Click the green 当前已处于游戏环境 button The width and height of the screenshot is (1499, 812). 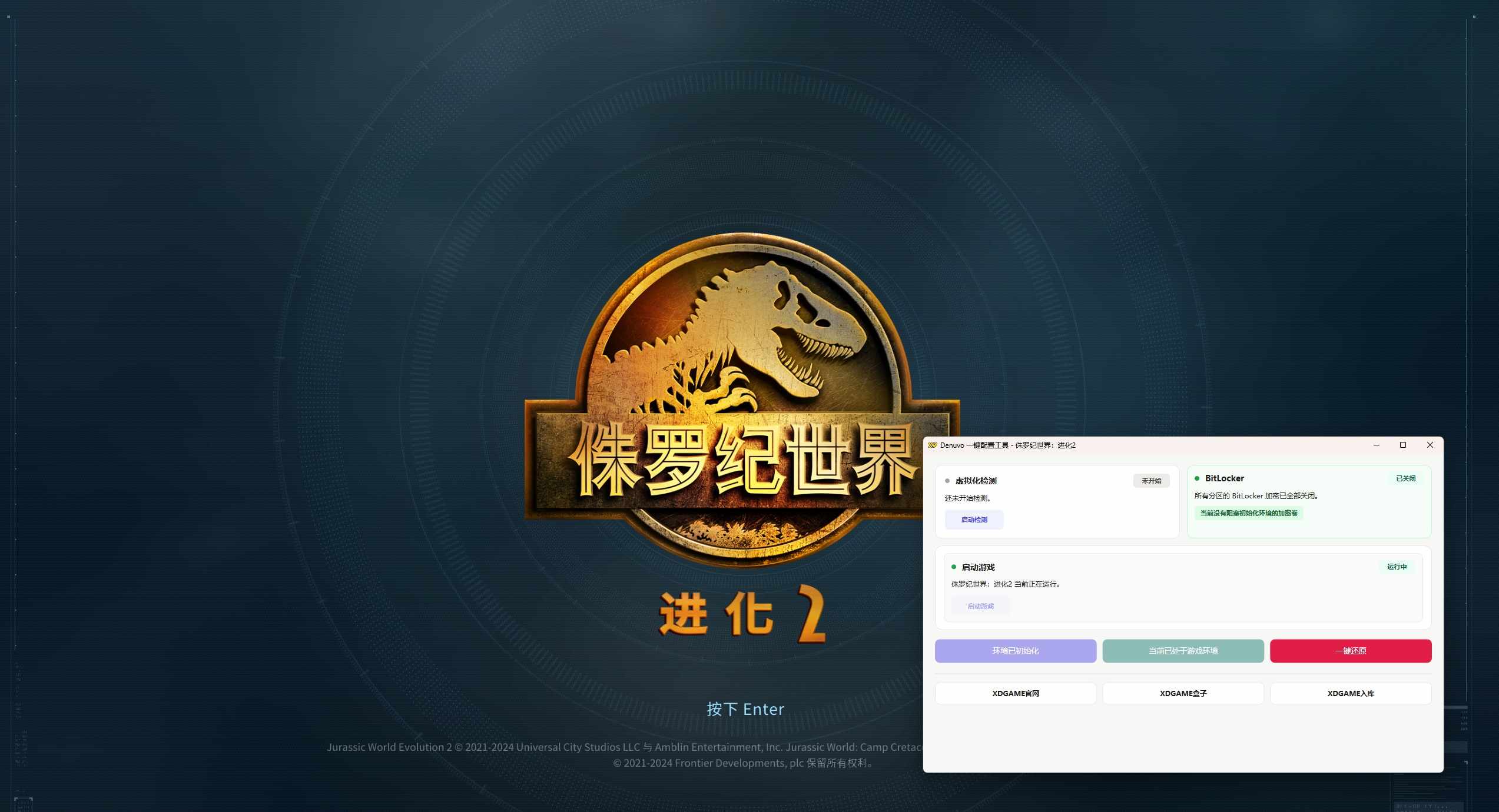tap(1183, 651)
